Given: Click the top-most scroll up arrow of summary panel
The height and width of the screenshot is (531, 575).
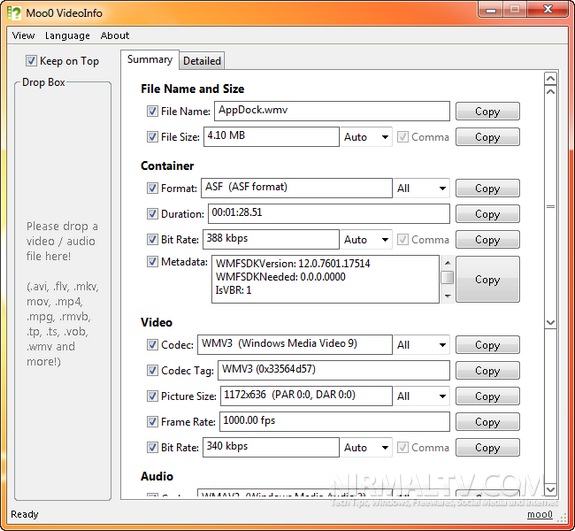Looking at the screenshot, I should click(x=550, y=78).
